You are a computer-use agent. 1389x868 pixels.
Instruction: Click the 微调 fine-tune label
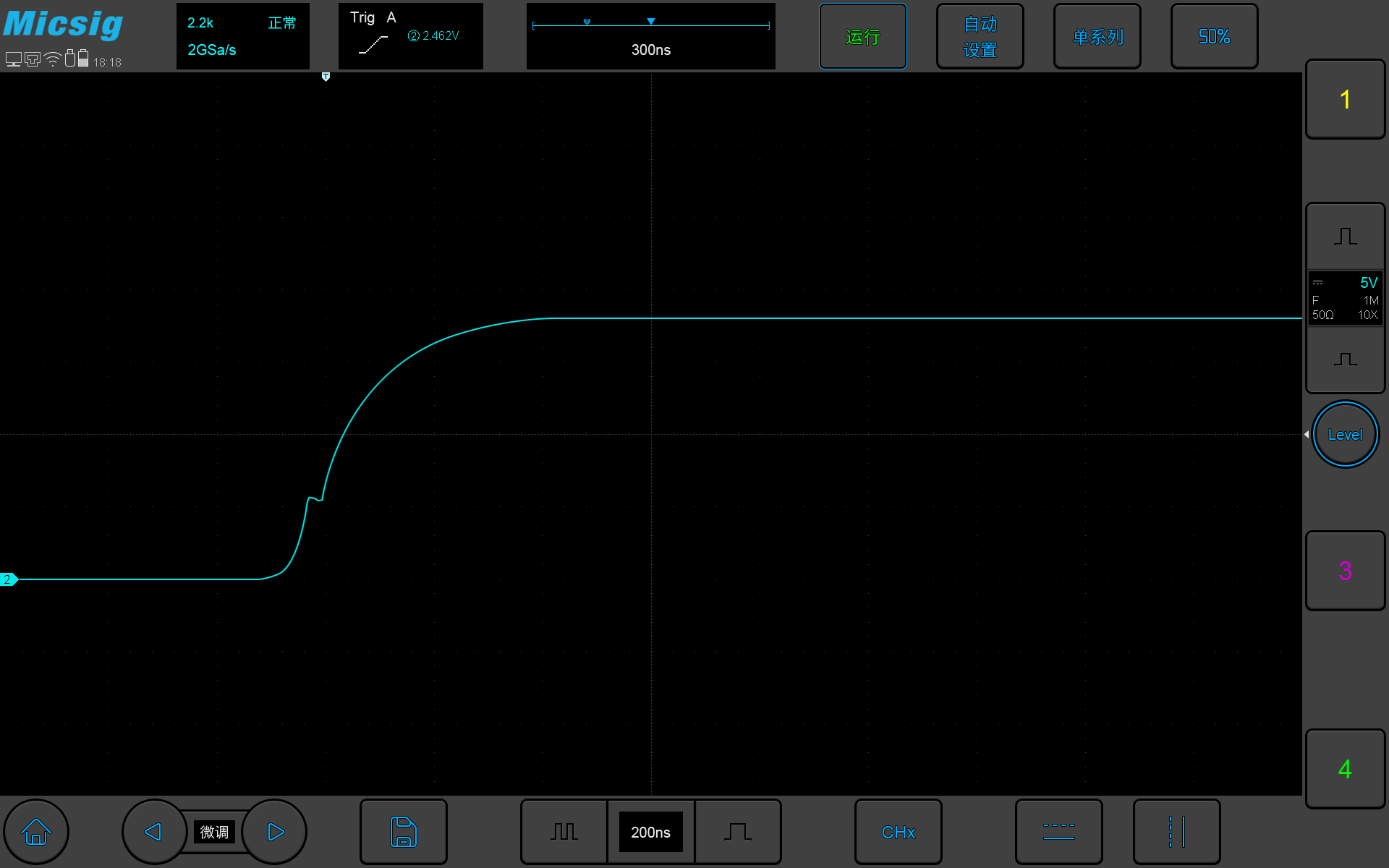click(214, 832)
